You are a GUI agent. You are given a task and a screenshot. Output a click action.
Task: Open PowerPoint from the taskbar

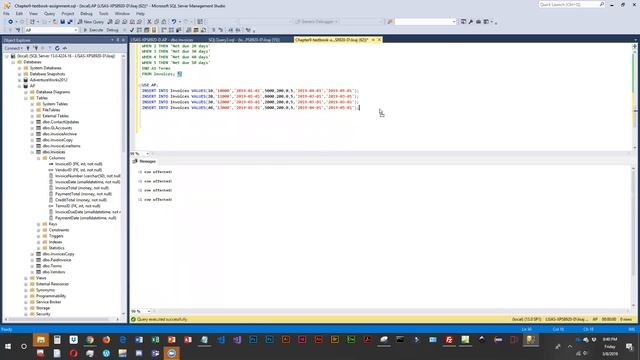pyautogui.click(x=171, y=340)
